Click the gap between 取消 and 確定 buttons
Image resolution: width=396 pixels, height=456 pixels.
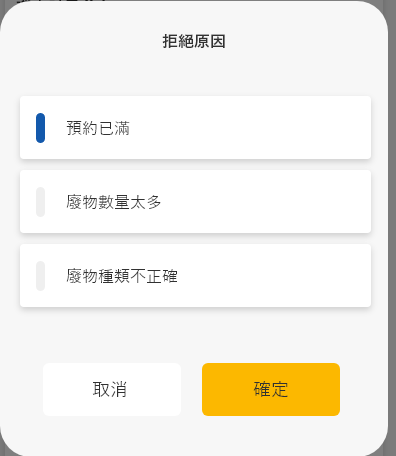click(x=191, y=389)
